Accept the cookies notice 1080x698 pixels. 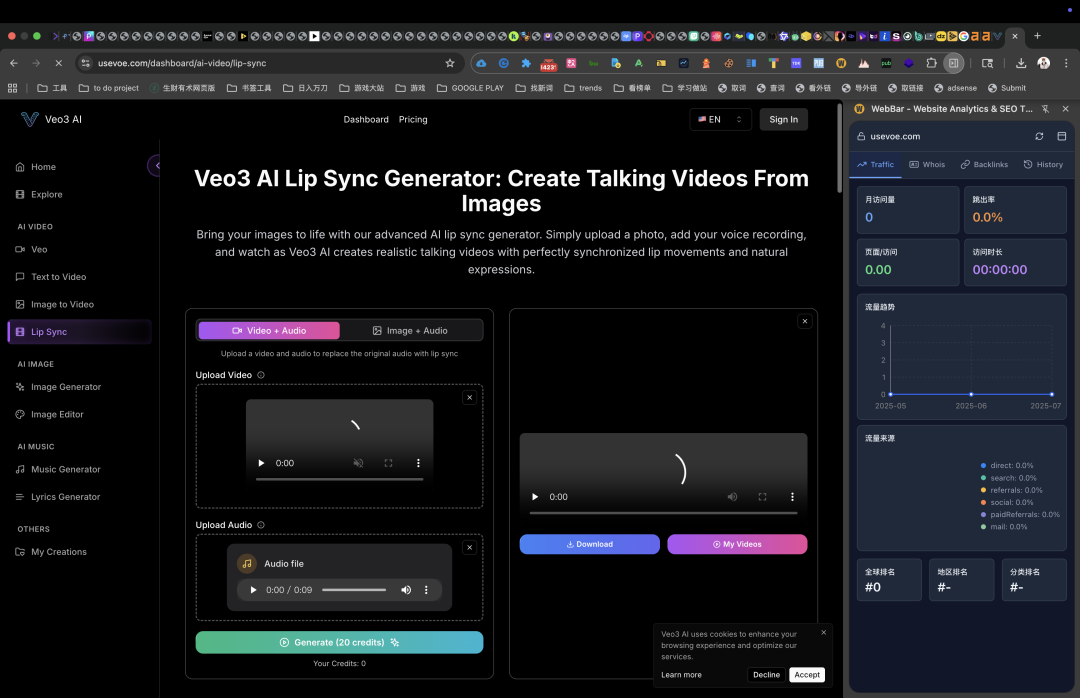click(807, 675)
